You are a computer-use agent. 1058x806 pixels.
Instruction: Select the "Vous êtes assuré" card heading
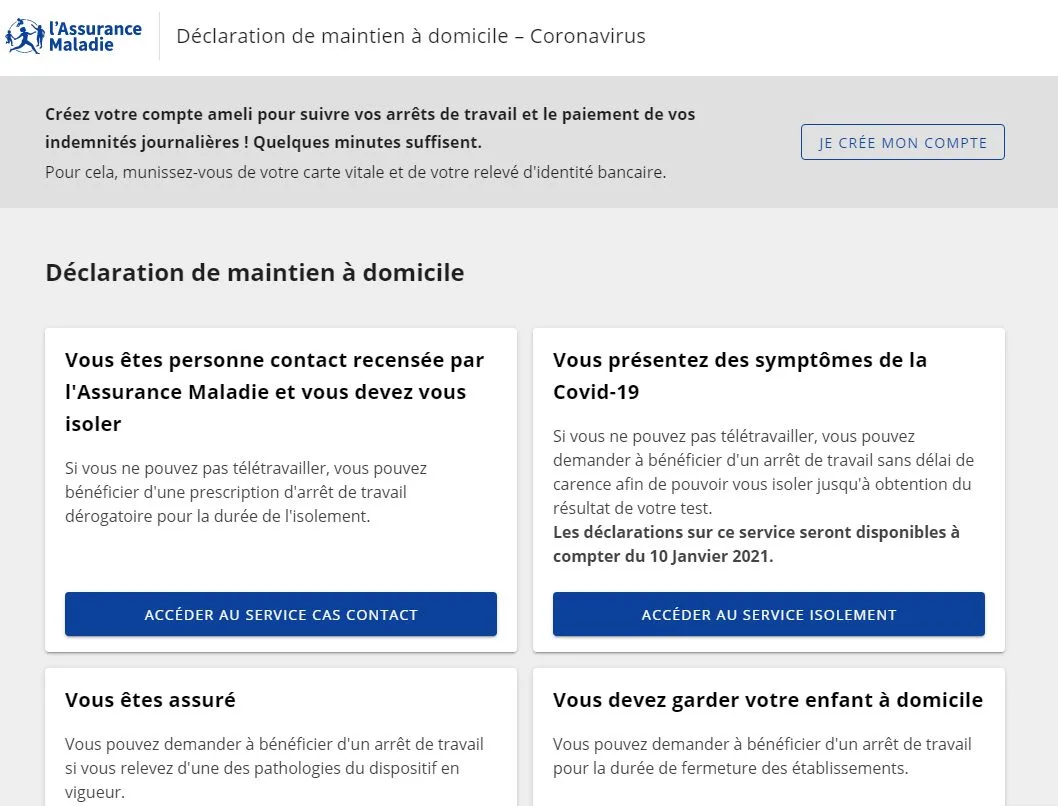click(x=150, y=700)
